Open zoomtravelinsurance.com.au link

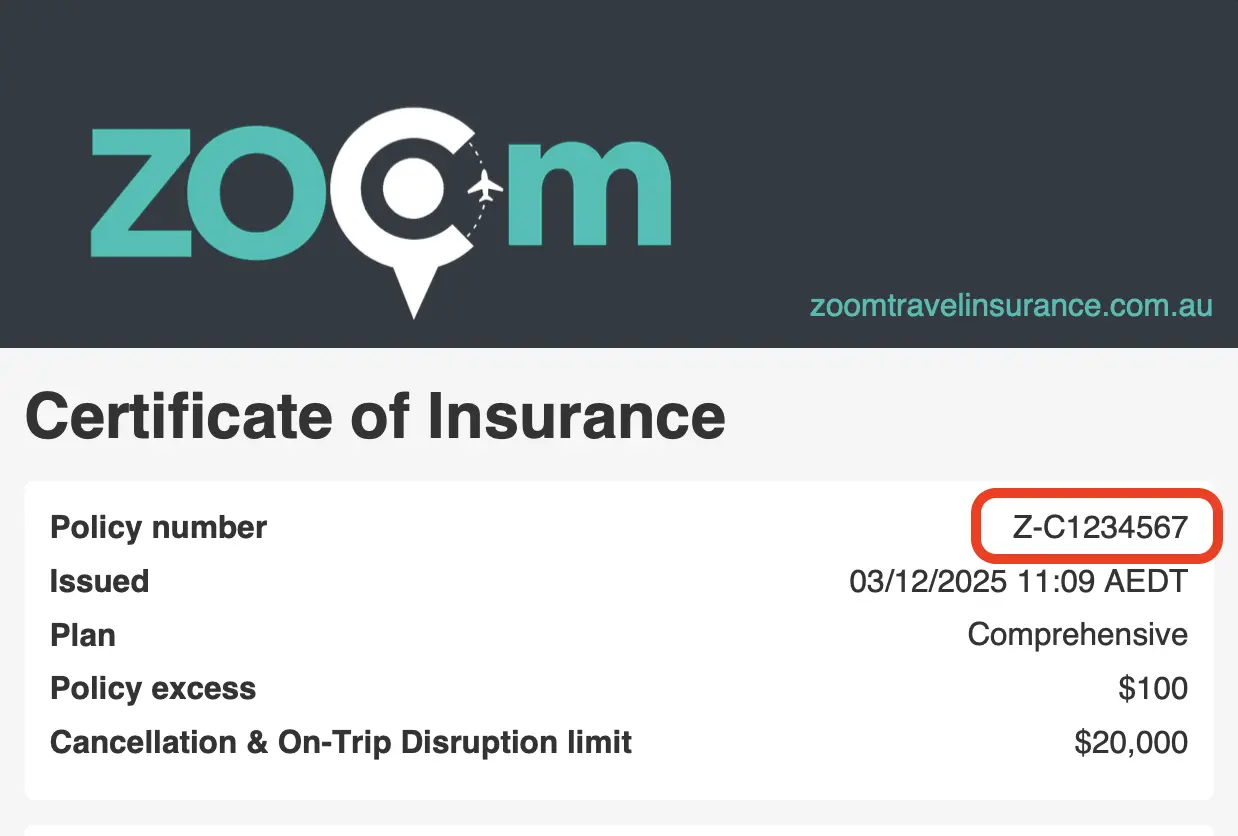[x=1011, y=306]
